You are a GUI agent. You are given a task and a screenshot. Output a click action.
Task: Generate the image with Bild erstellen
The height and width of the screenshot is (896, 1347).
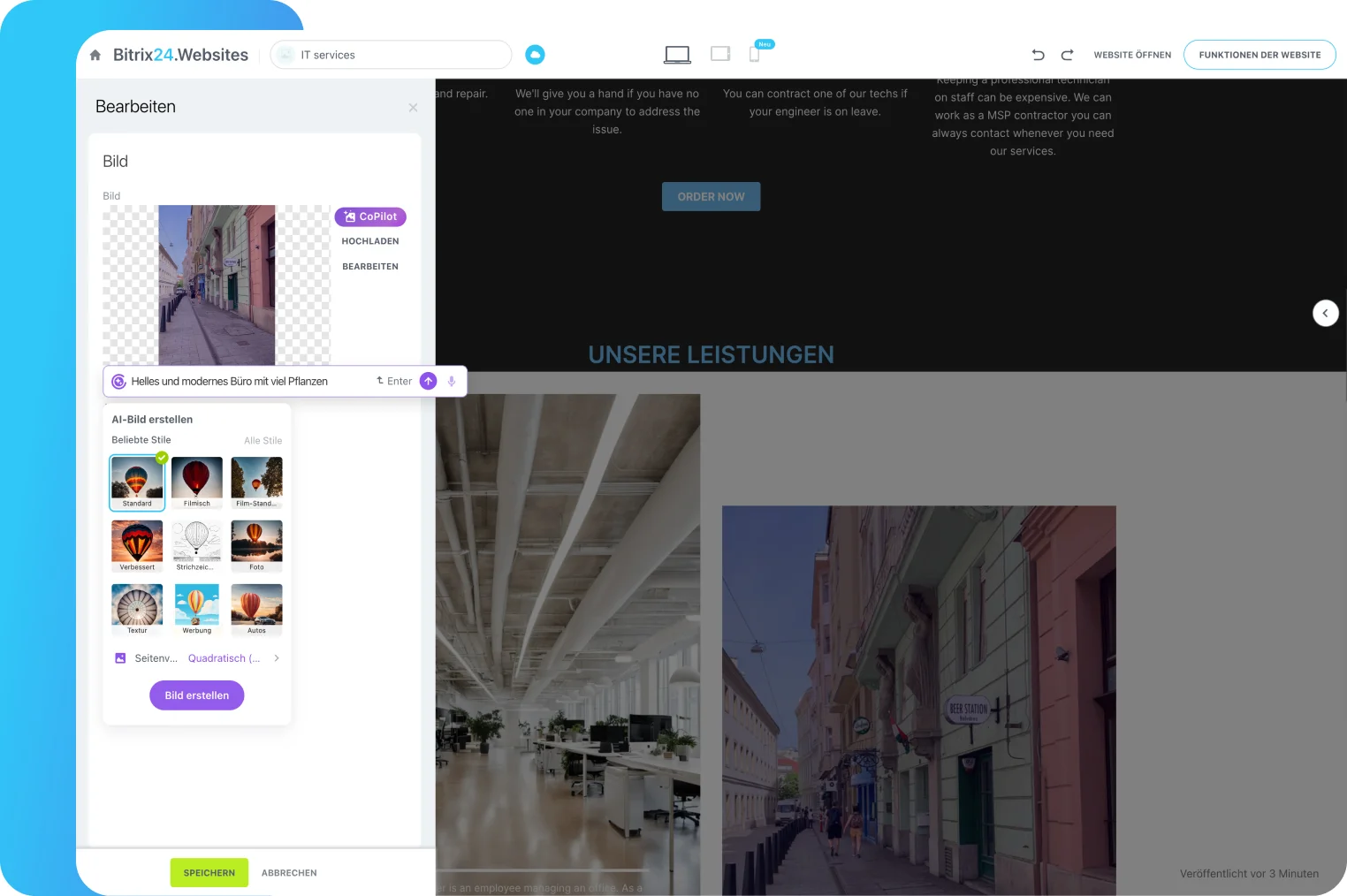pos(196,695)
